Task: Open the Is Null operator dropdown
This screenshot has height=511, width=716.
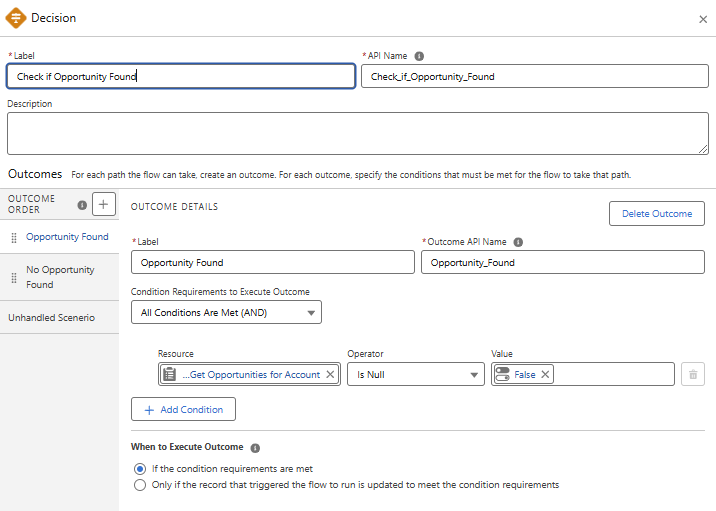Action: pos(415,375)
